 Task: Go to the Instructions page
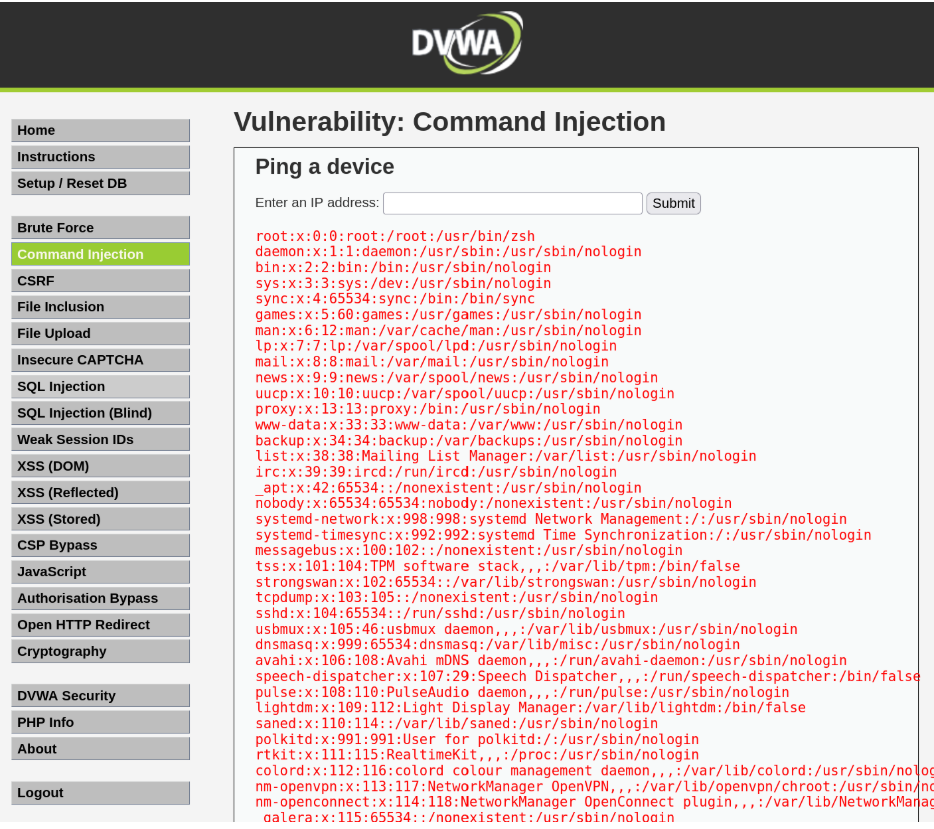pos(100,157)
